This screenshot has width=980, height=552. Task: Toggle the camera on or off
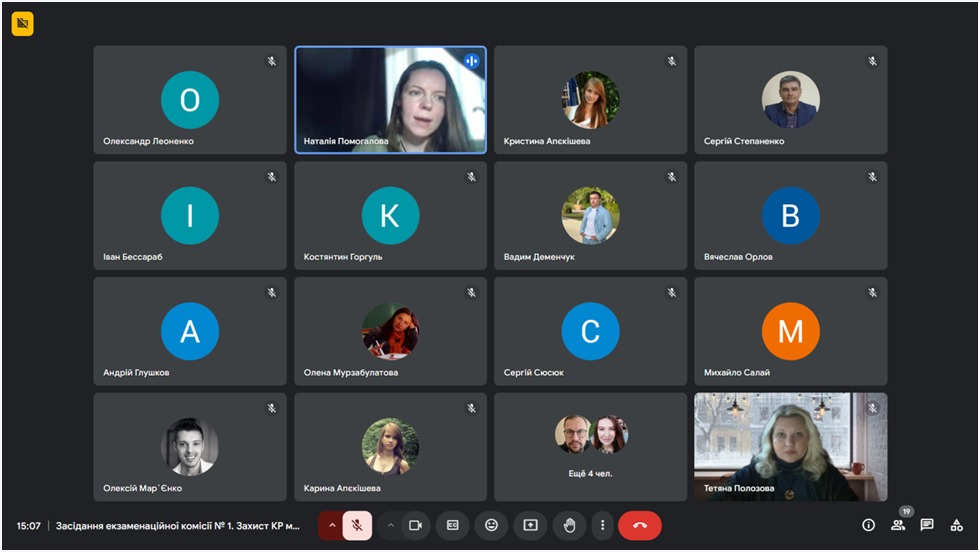coord(415,525)
